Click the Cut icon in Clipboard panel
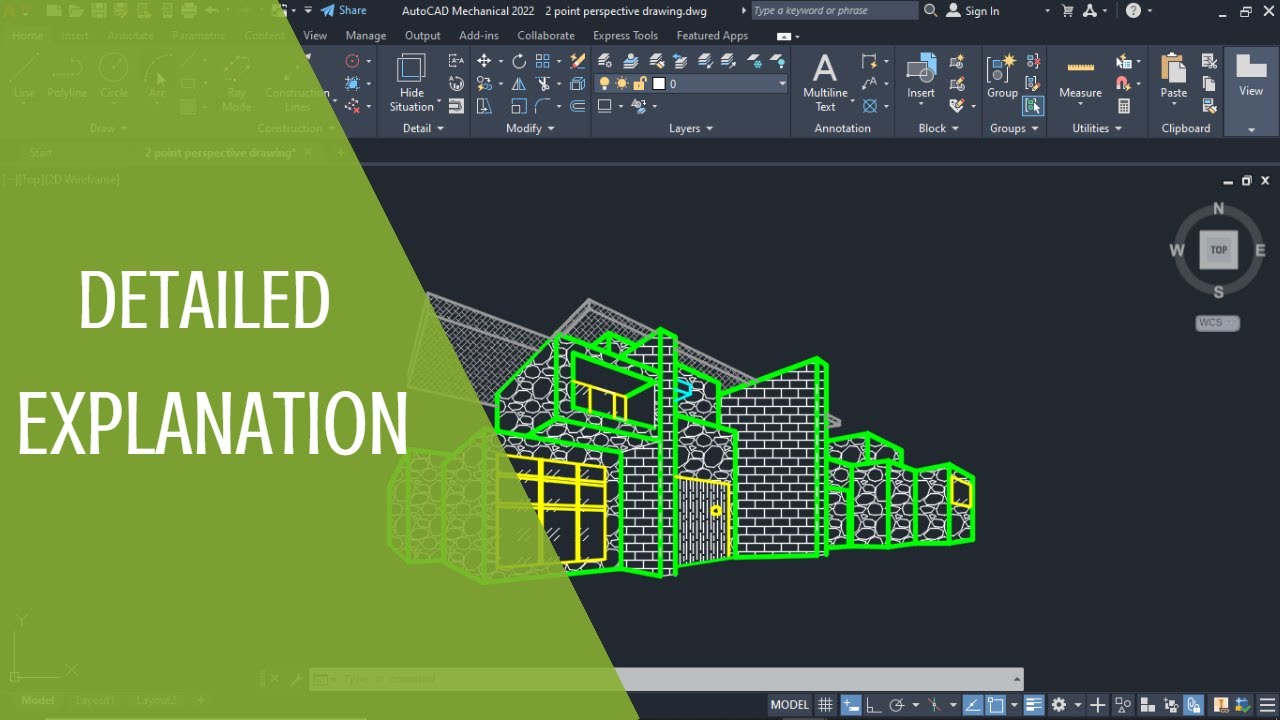This screenshot has width=1280, height=720. tap(1209, 62)
